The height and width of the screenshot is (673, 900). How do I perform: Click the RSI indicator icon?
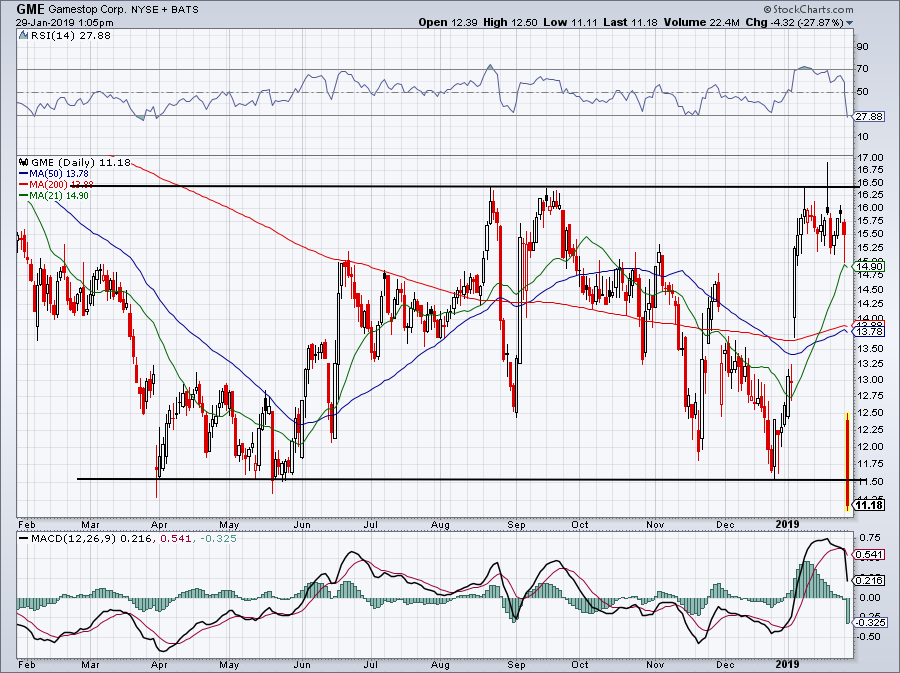coord(23,36)
